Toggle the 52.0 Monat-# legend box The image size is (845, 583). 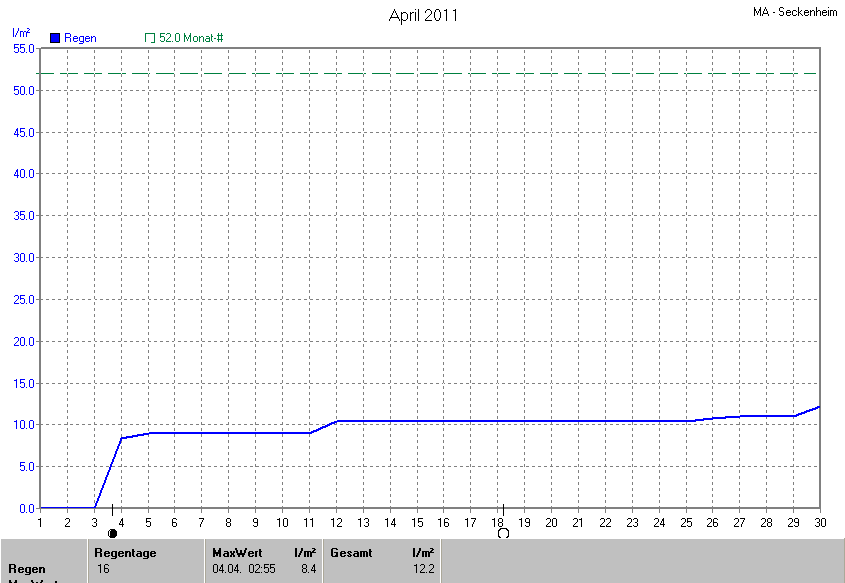coord(150,38)
